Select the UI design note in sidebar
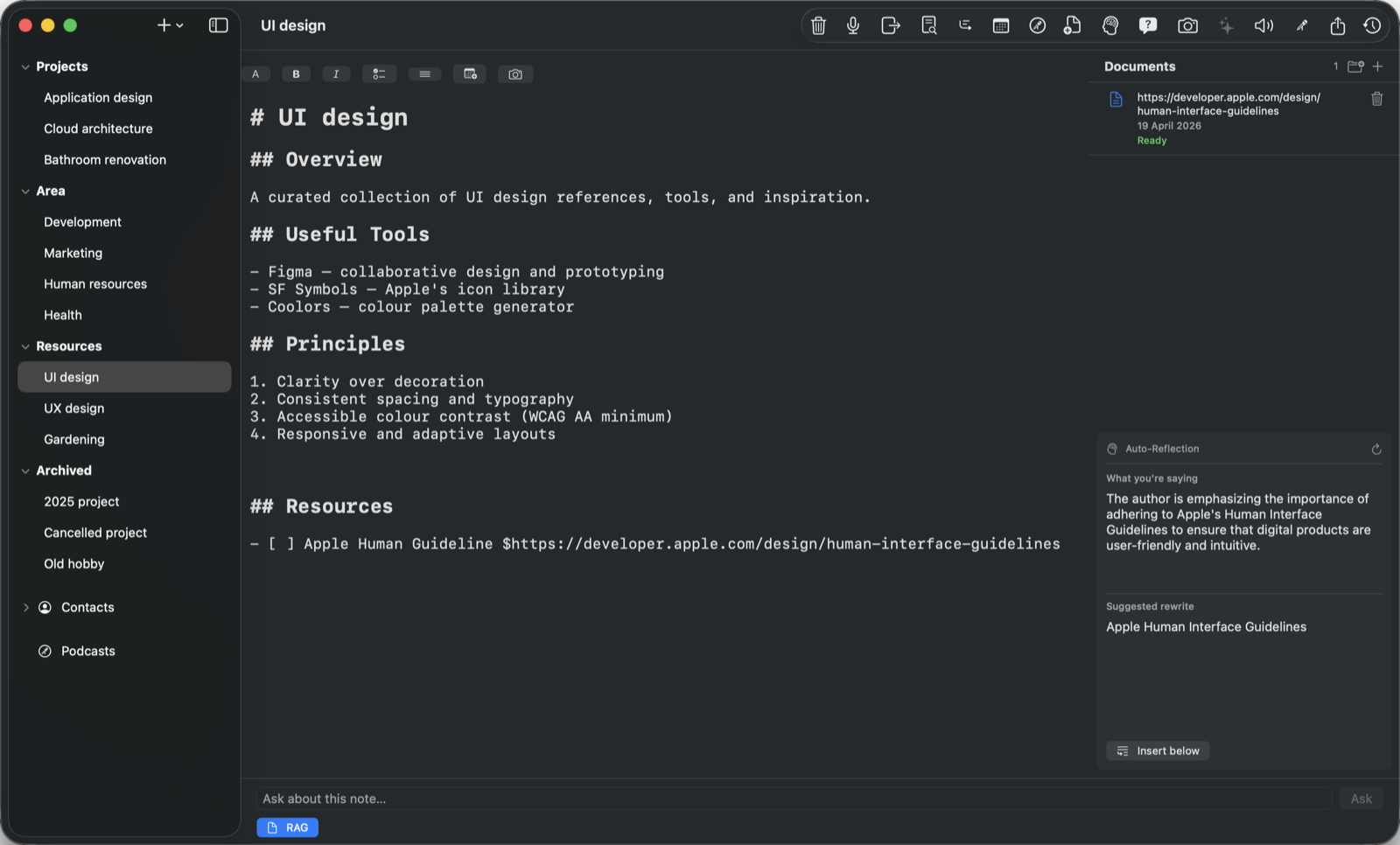The height and width of the screenshot is (845, 1400). [x=124, y=377]
